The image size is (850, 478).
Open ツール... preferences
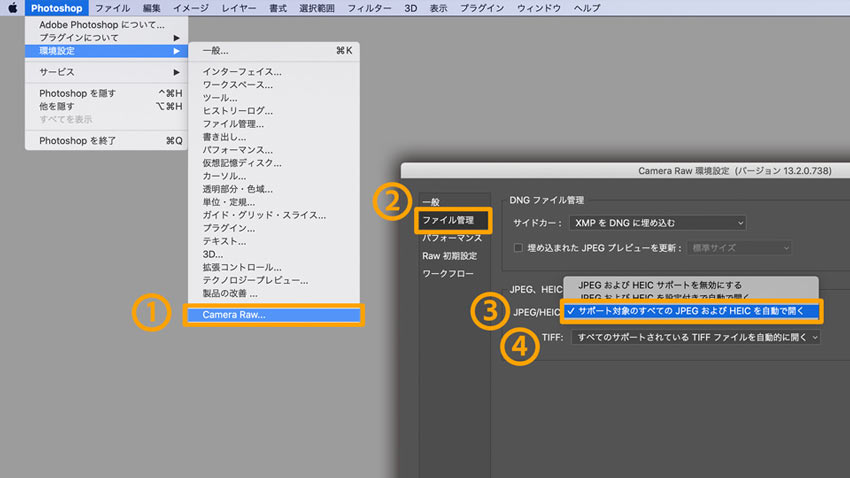(274, 98)
